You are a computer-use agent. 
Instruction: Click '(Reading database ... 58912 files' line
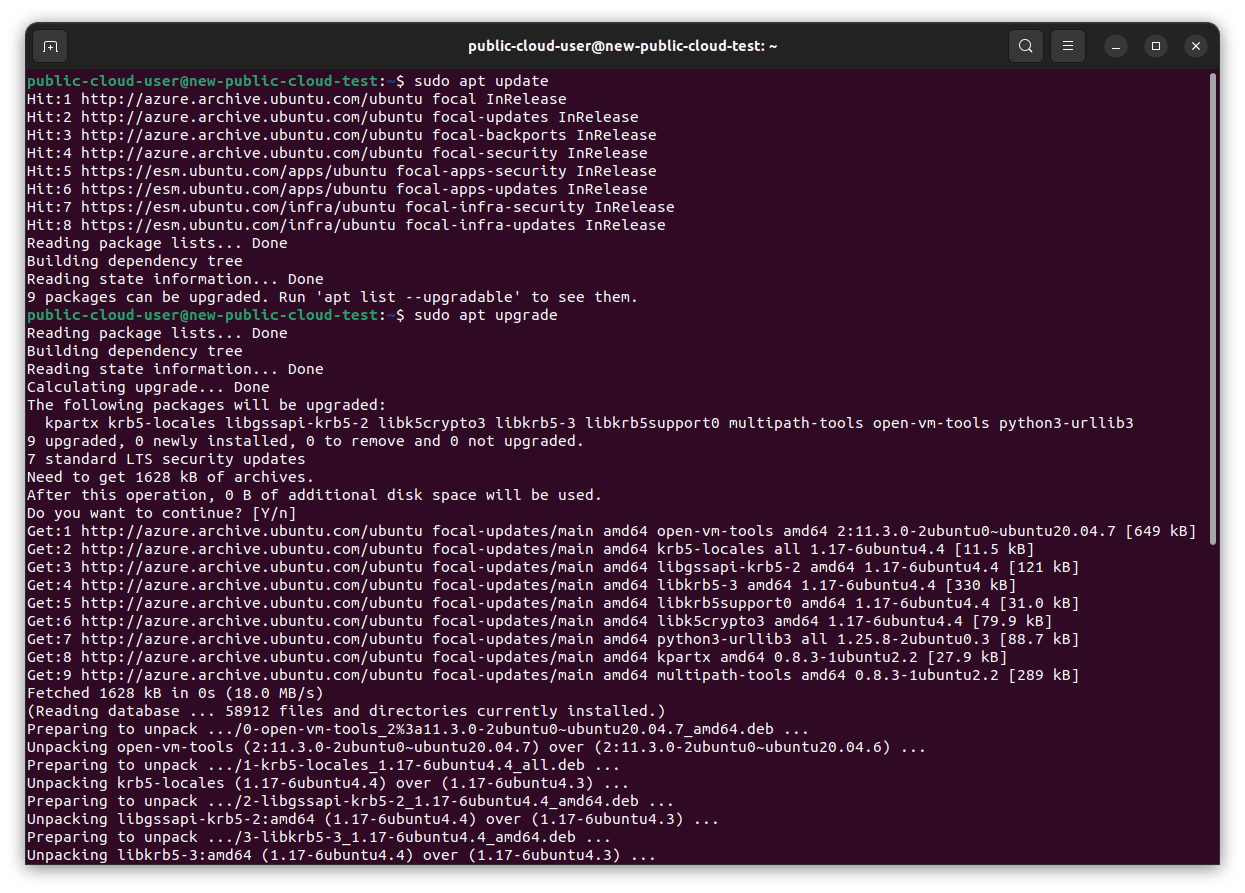346,711
